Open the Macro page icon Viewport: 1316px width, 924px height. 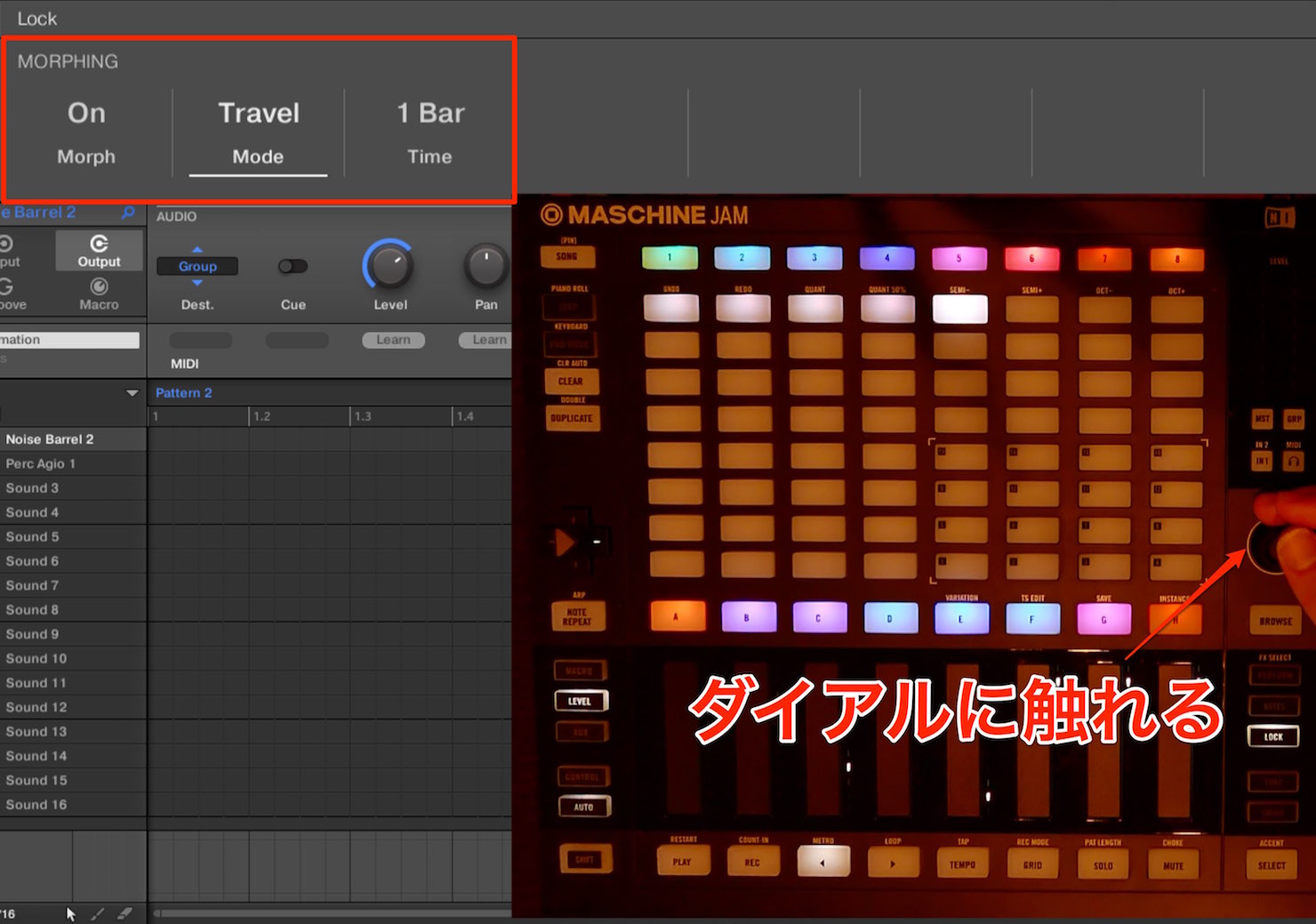(99, 286)
